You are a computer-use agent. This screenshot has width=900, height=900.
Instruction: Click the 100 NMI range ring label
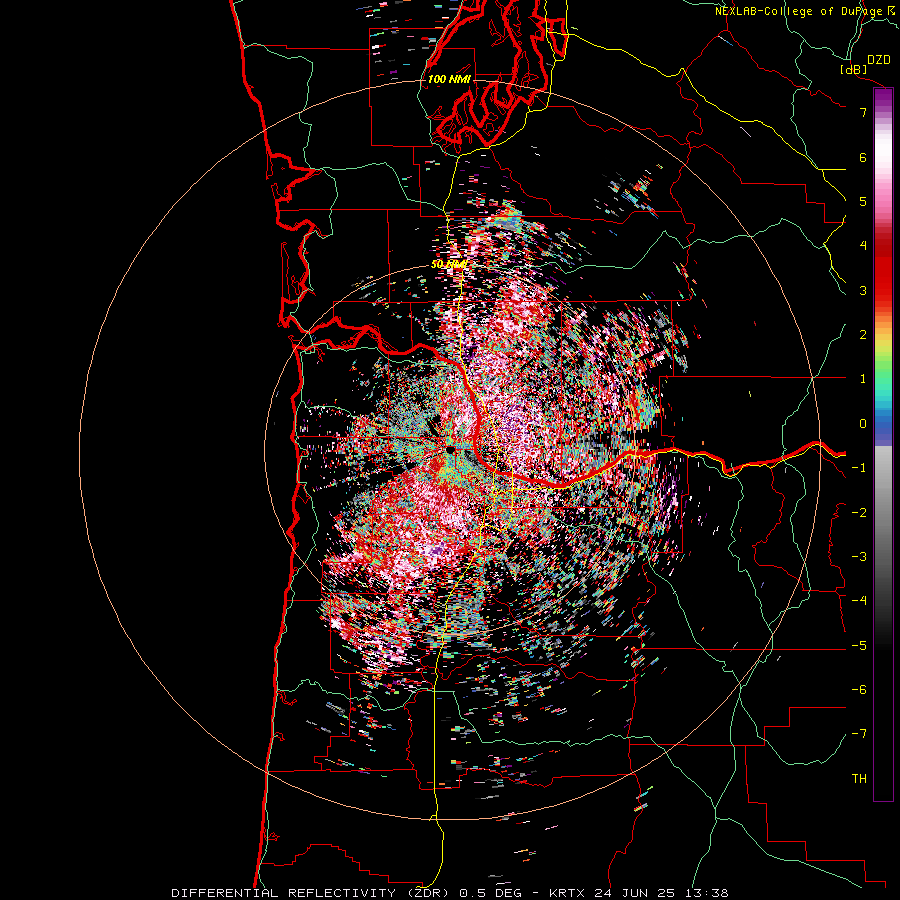click(x=449, y=79)
